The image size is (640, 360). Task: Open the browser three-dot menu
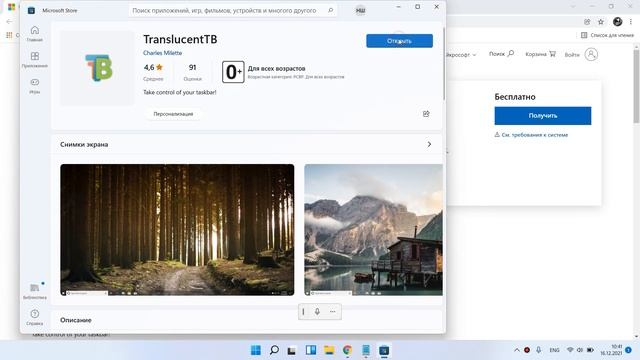[631, 22]
